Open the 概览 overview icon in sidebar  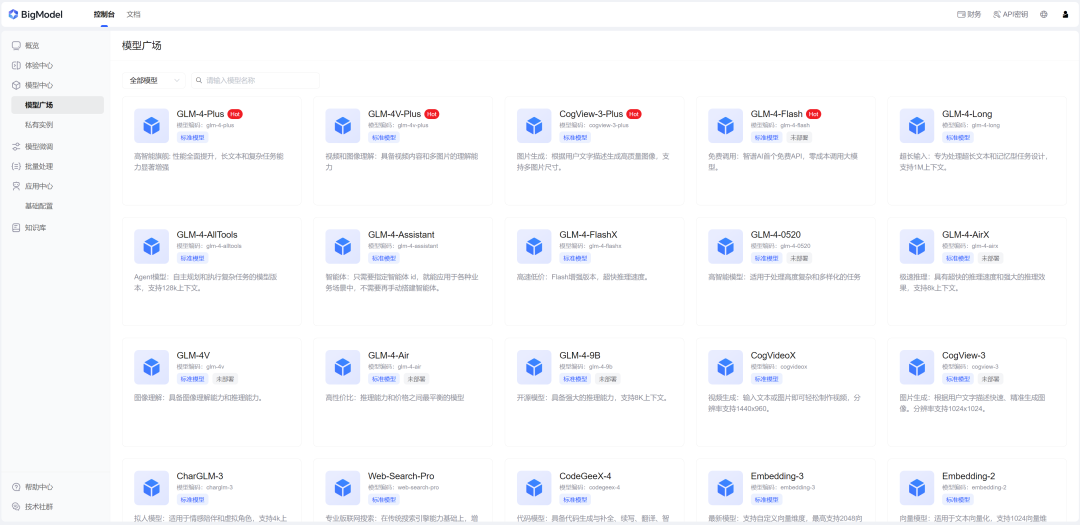coord(16,45)
